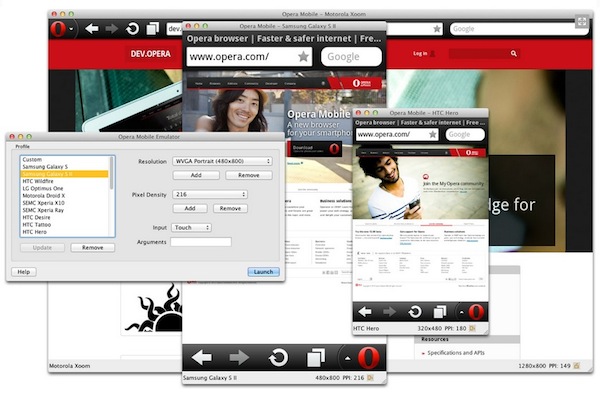Image resolution: width=600 pixels, height=393 pixels.
Task: Click status bar icon next to PPI 149
Action: pos(576,366)
